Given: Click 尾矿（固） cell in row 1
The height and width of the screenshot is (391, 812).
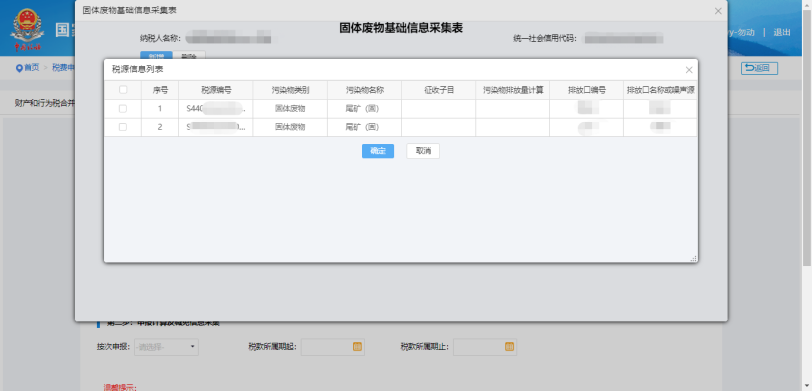Looking at the screenshot, I should [365, 109].
